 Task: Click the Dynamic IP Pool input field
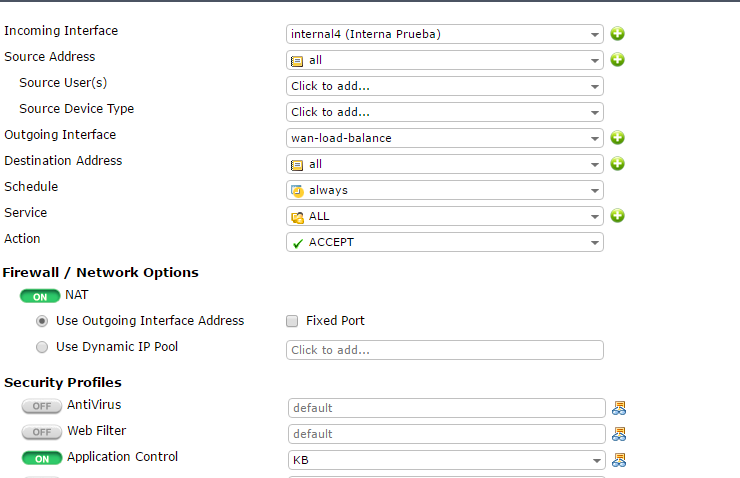(x=444, y=350)
